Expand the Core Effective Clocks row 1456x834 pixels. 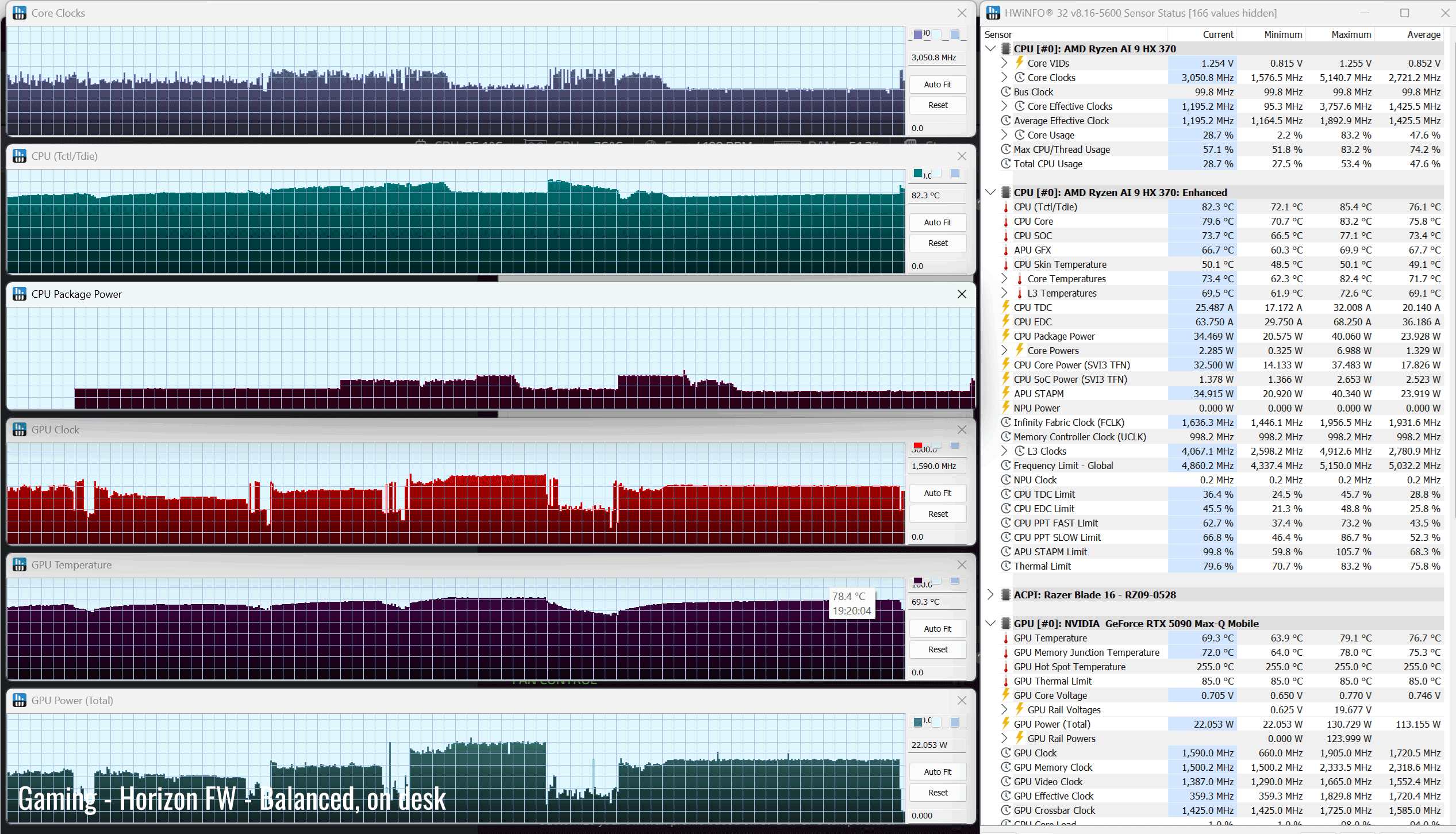tap(1004, 106)
